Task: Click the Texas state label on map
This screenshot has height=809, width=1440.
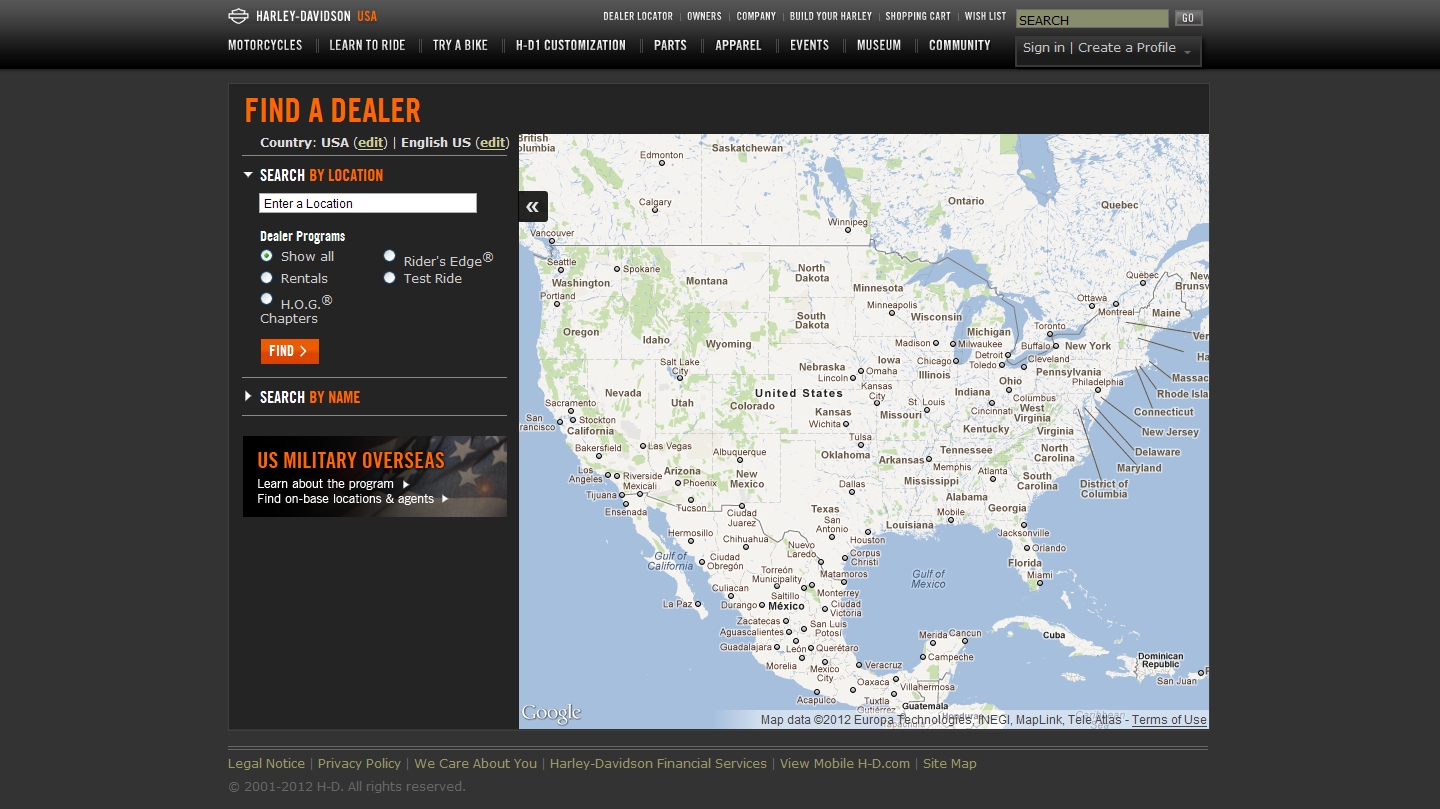Action: coord(825,509)
